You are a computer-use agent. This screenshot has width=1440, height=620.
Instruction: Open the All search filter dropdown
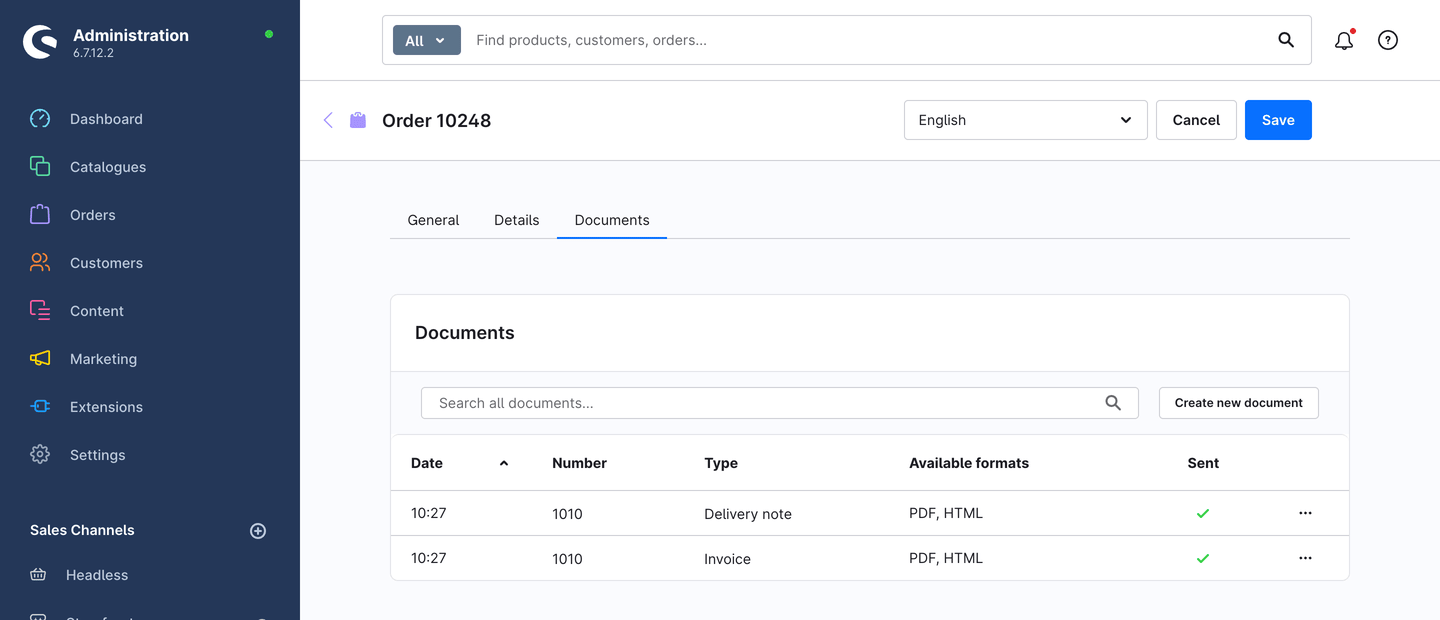427,40
